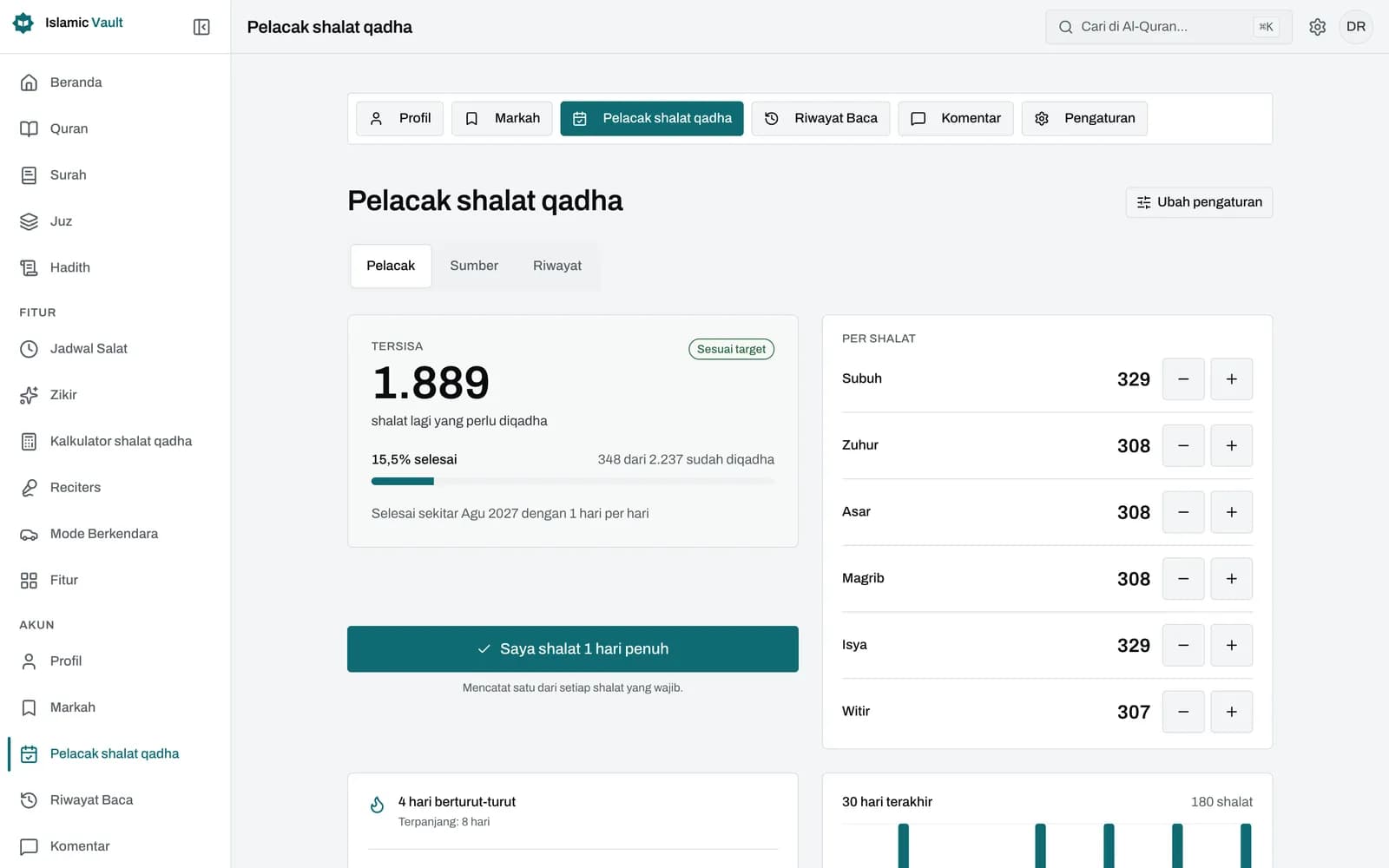Open Kalkulator shalat qadha

(115, 441)
